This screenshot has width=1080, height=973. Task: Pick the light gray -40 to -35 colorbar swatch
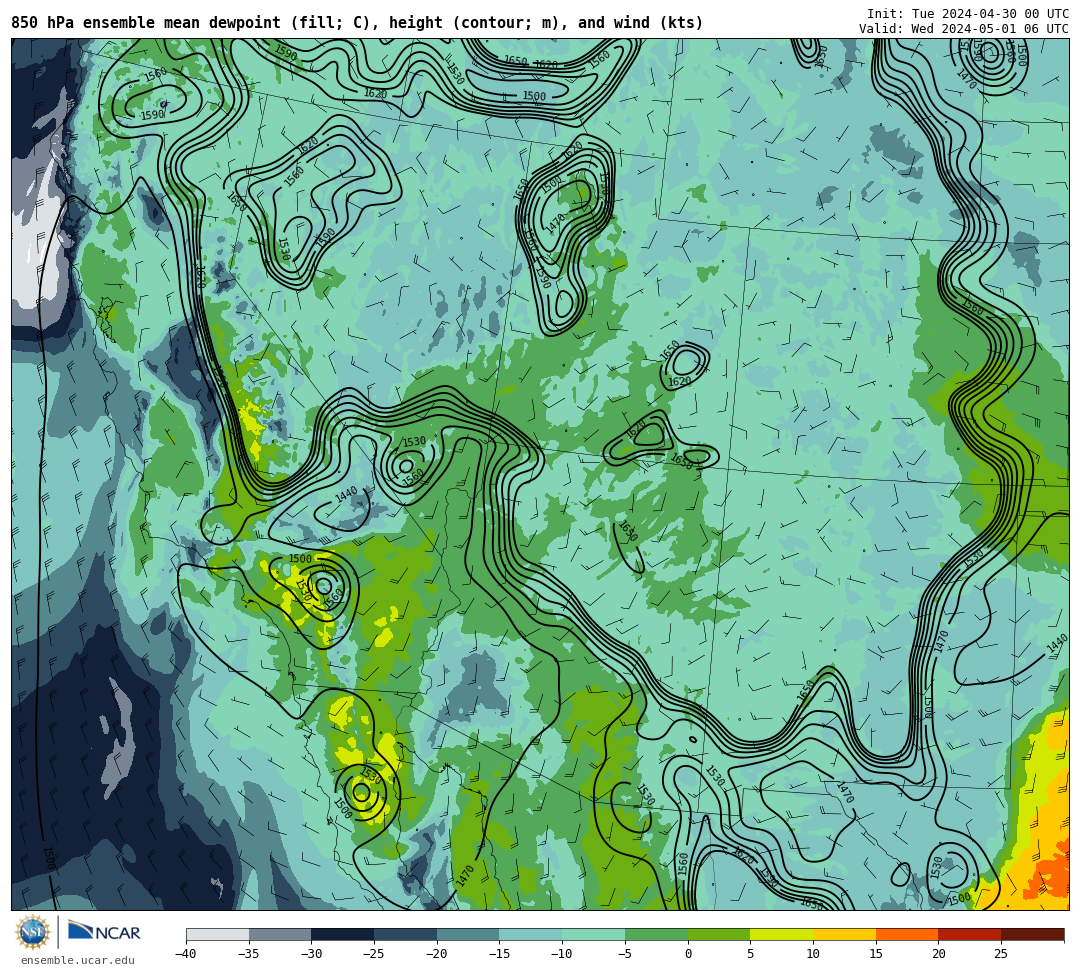[218, 934]
